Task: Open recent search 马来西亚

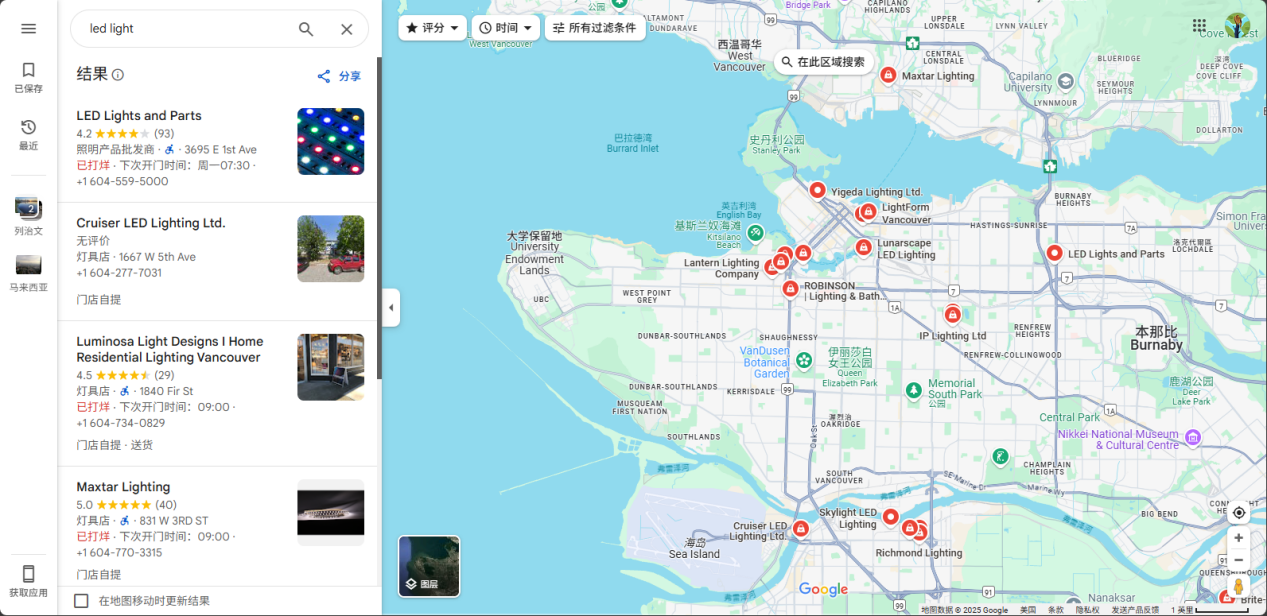Action: pyautogui.click(x=28, y=273)
